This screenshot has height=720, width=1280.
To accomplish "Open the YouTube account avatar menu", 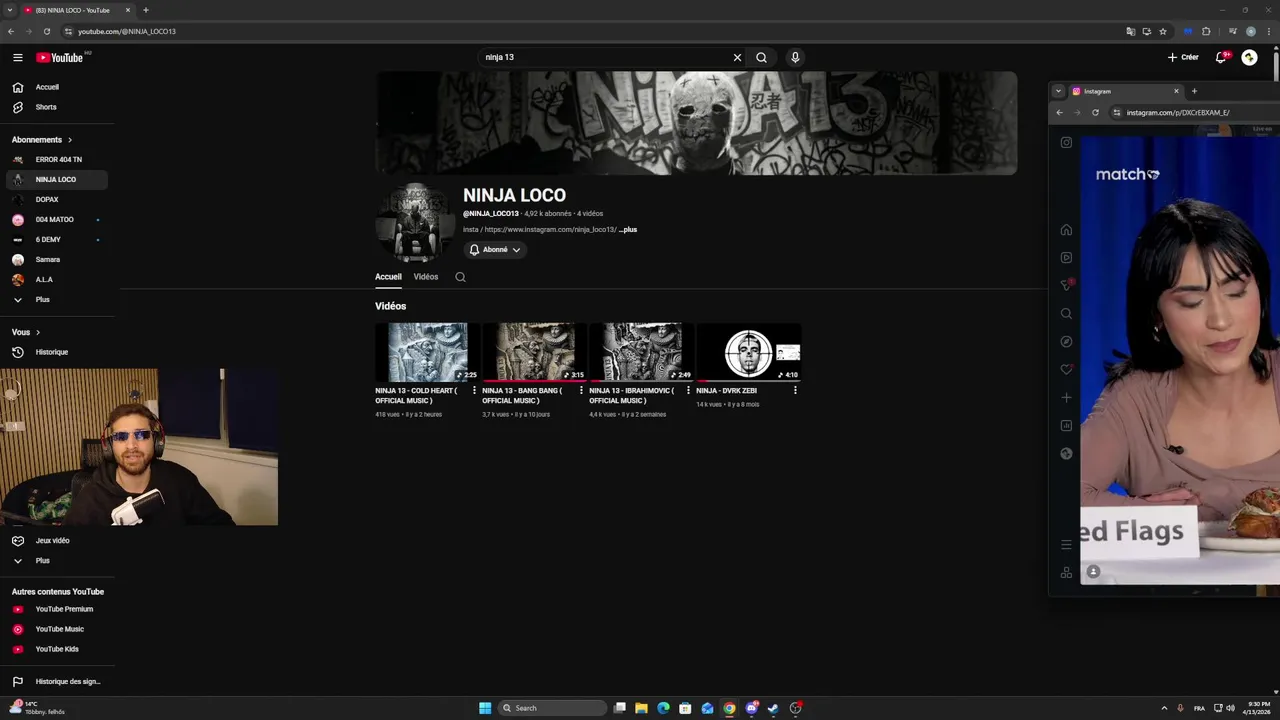I will (x=1249, y=58).
